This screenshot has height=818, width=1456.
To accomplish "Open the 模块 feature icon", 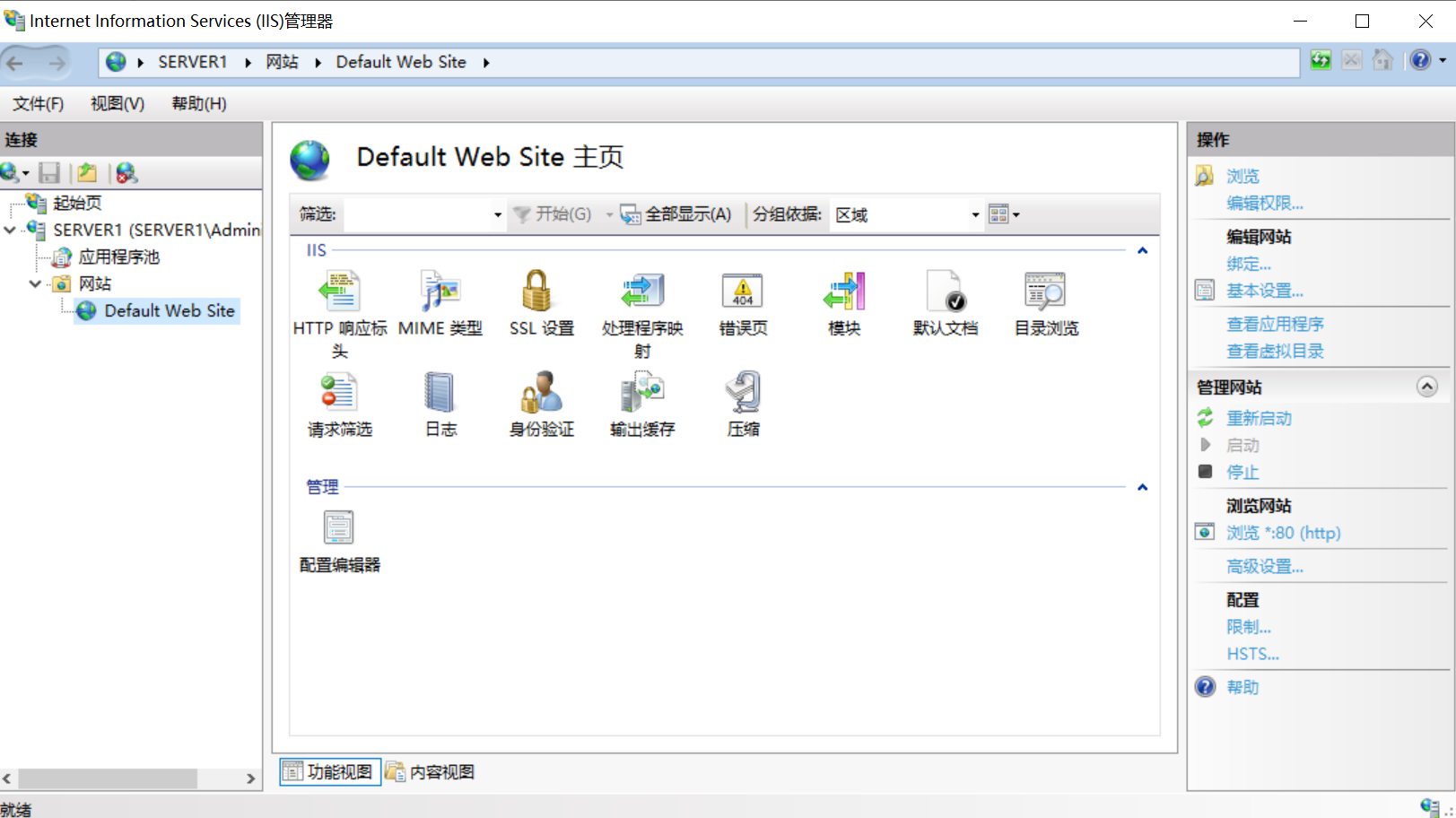I will (x=844, y=292).
